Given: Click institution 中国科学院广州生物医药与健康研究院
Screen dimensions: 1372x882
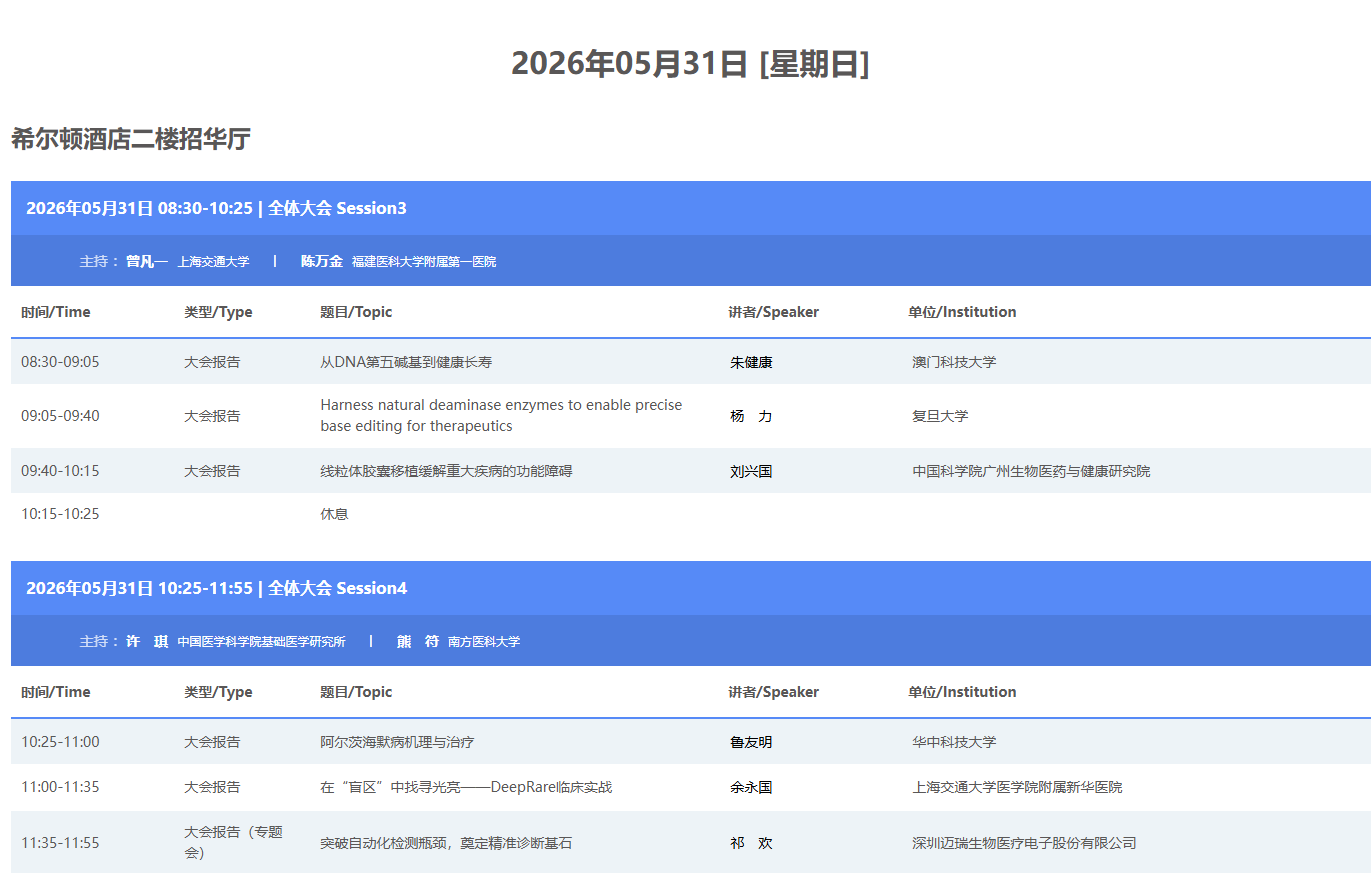Looking at the screenshot, I should point(1031,471).
